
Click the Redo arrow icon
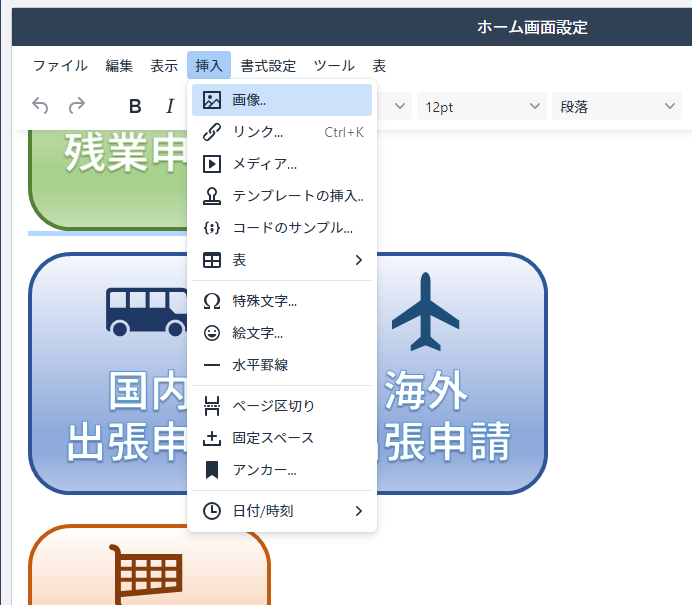(x=77, y=106)
